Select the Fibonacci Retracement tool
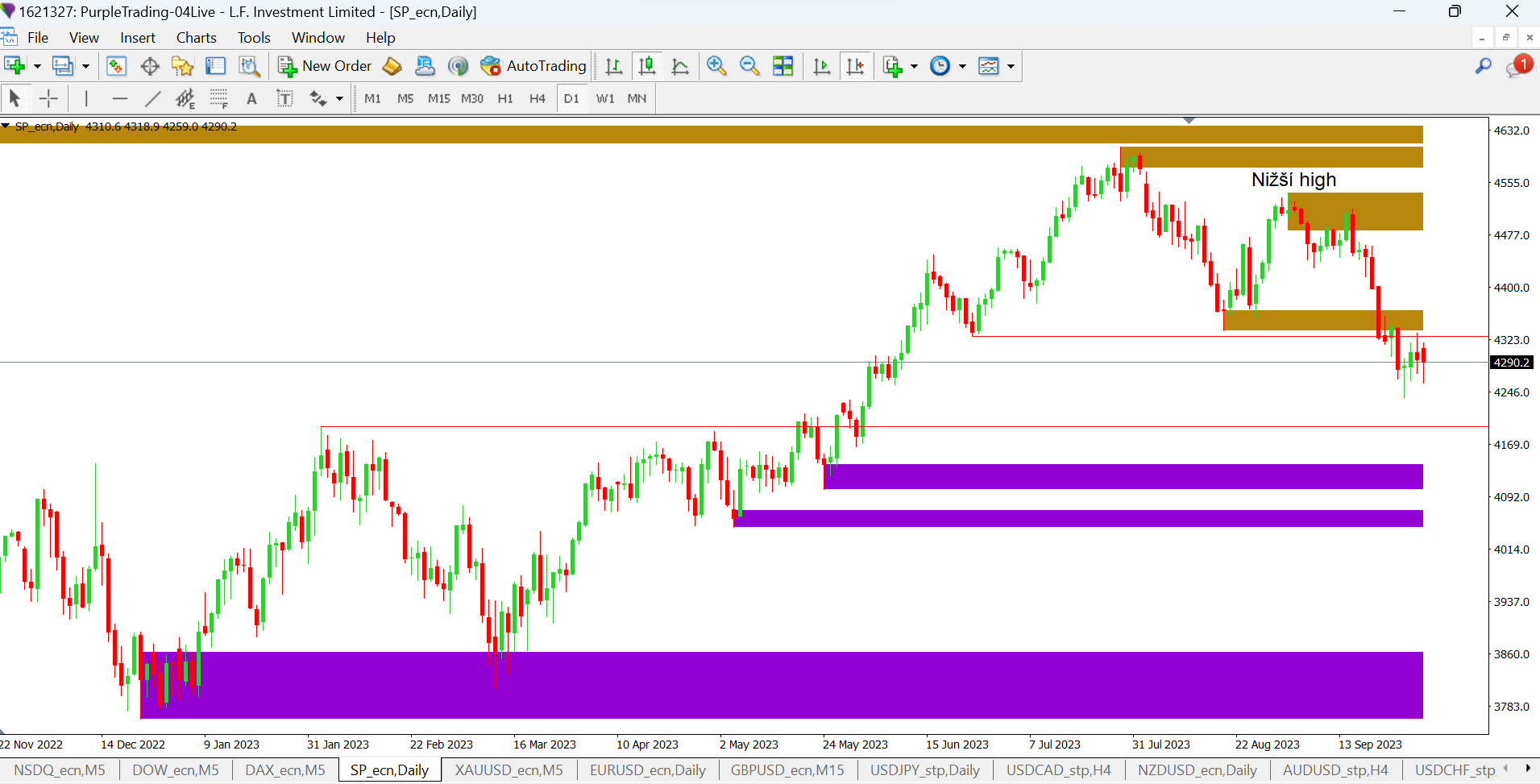This screenshot has width=1540, height=784. (218, 98)
